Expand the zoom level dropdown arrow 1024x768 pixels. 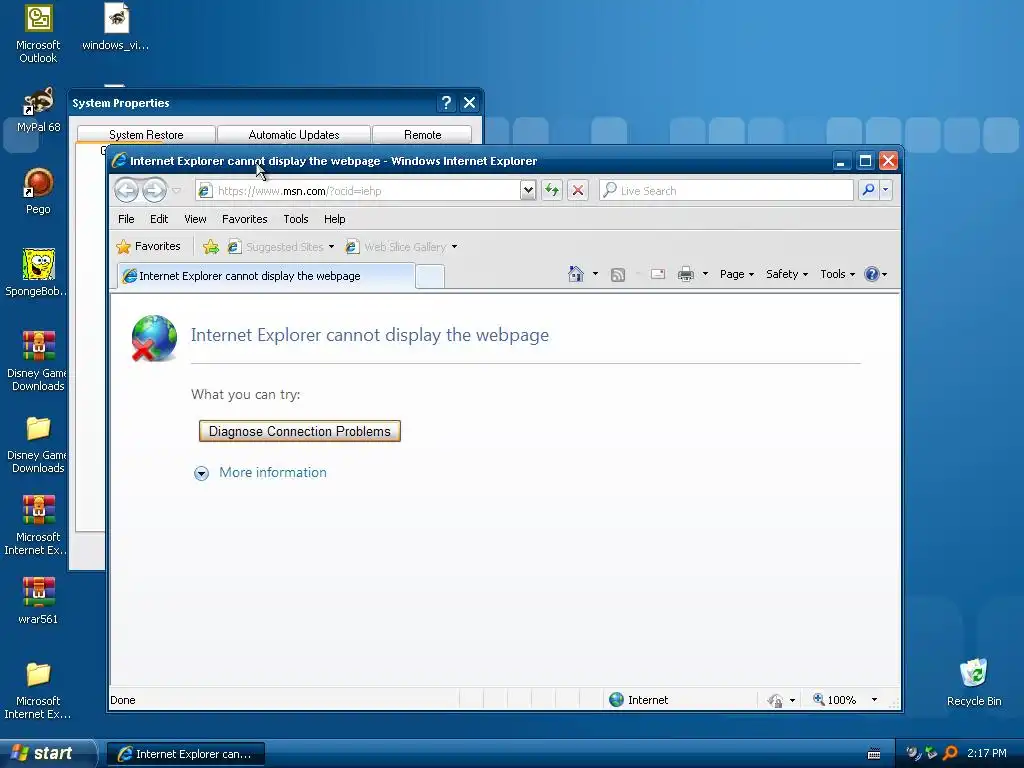[x=874, y=700]
